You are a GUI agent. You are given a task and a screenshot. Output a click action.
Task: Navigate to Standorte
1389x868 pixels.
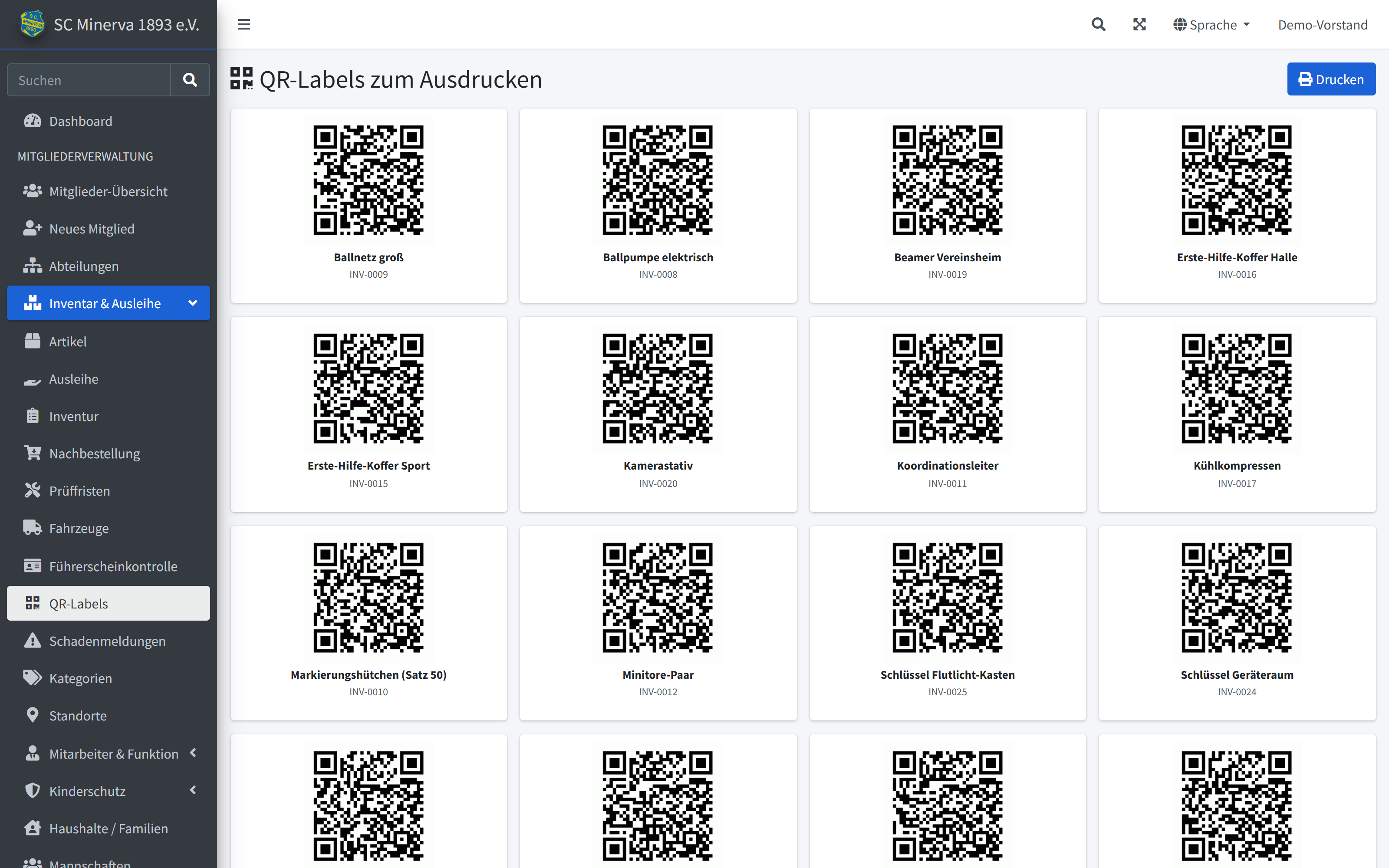point(109,715)
